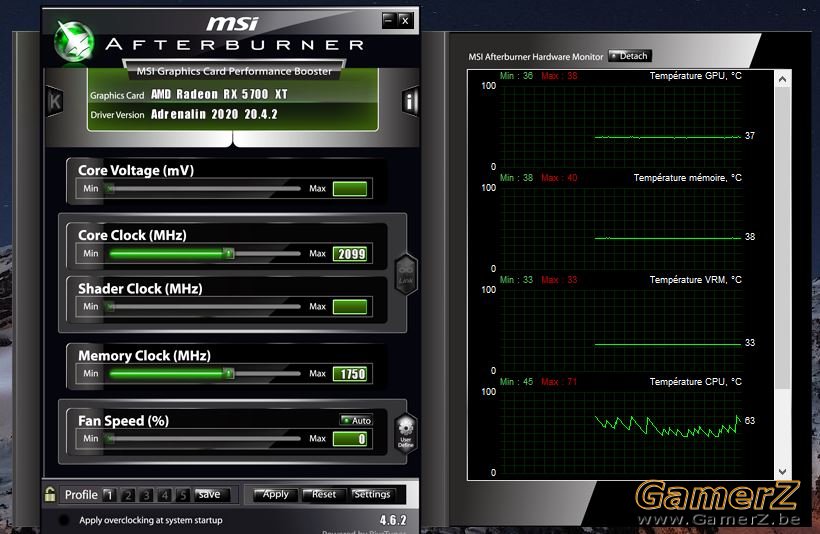Open the information panel via the i button
The image size is (820, 534).
411,101
